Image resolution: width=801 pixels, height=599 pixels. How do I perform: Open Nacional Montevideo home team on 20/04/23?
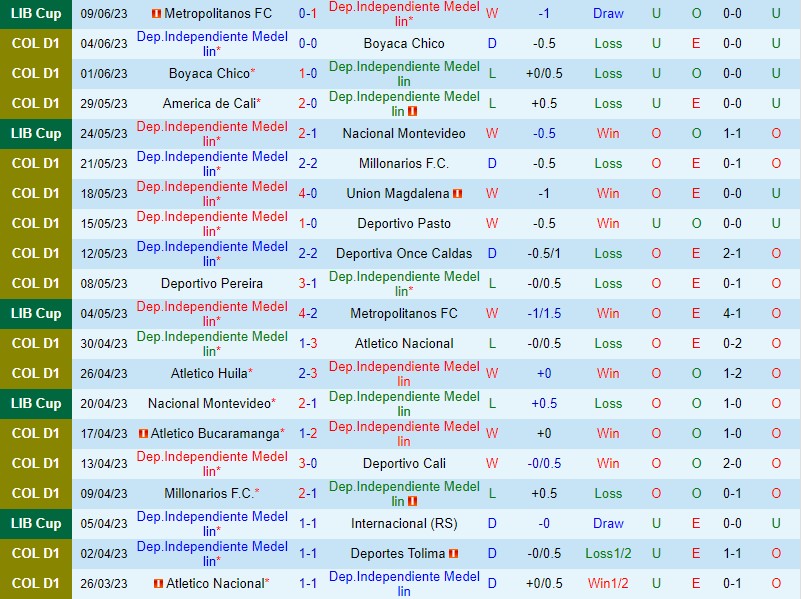pos(209,403)
